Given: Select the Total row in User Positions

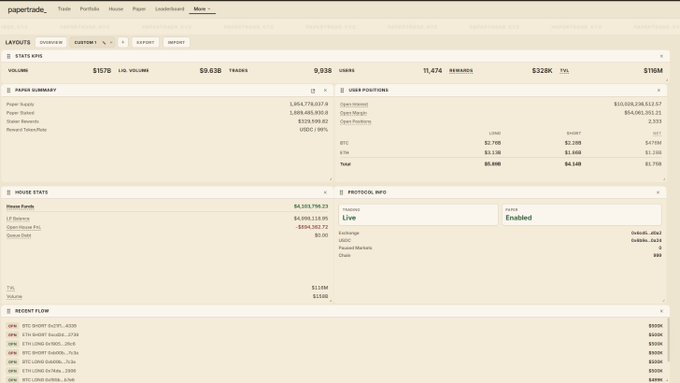Looking at the screenshot, I should click(x=500, y=164).
